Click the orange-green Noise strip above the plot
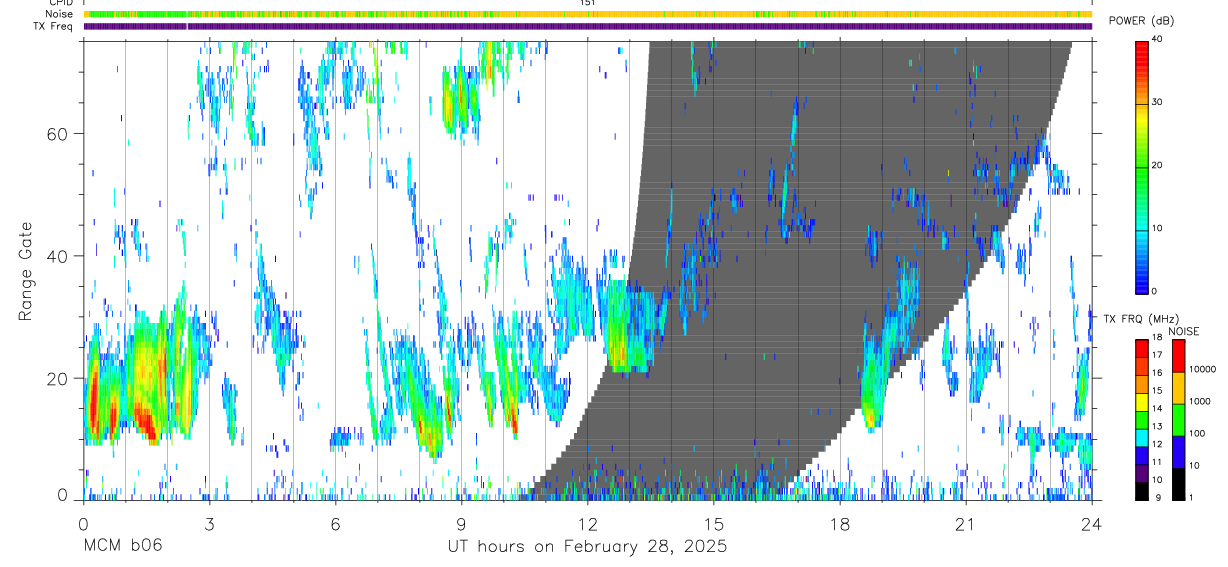This screenshot has width=1228, height=567. 588,14
